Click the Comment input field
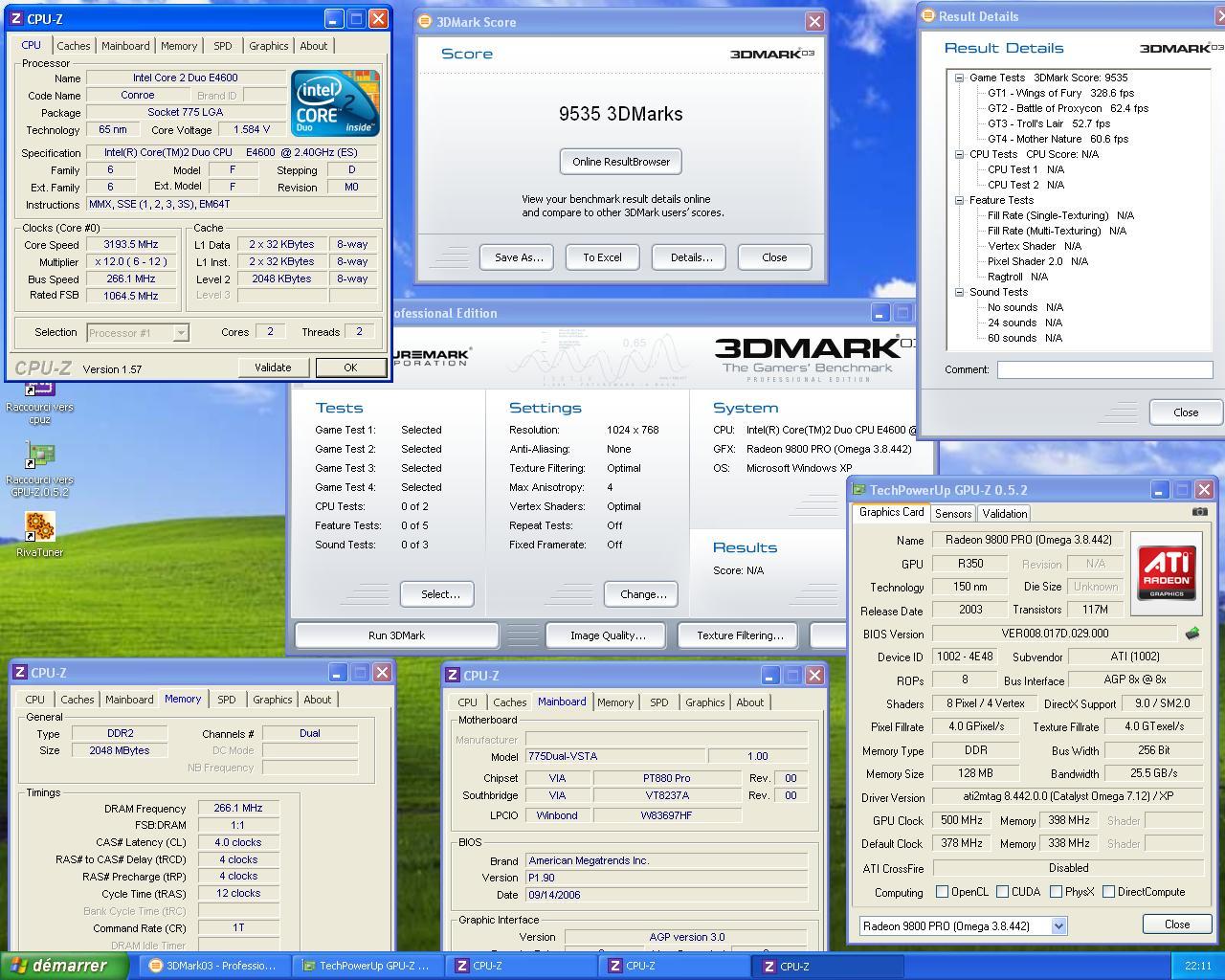Image resolution: width=1225 pixels, height=980 pixels. click(x=1104, y=369)
